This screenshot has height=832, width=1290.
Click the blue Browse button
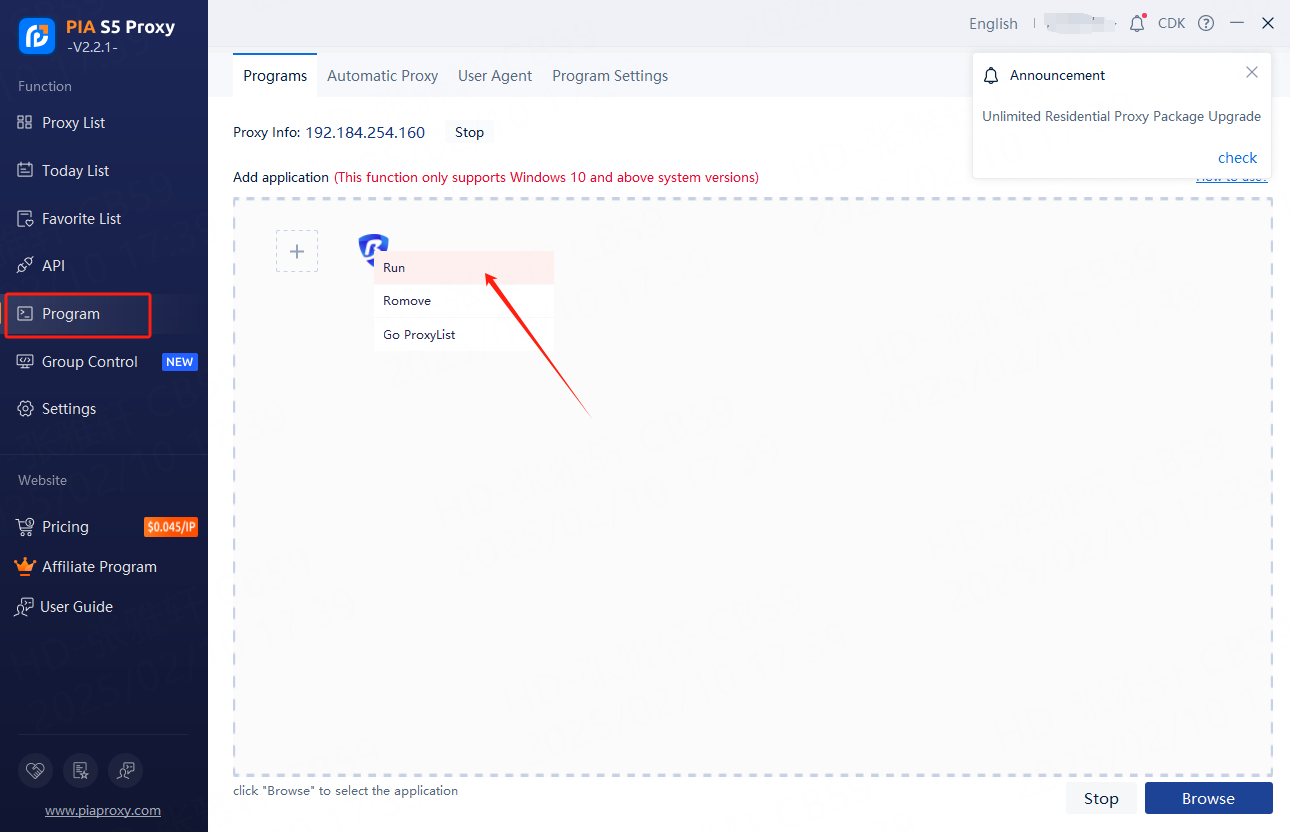1208,798
